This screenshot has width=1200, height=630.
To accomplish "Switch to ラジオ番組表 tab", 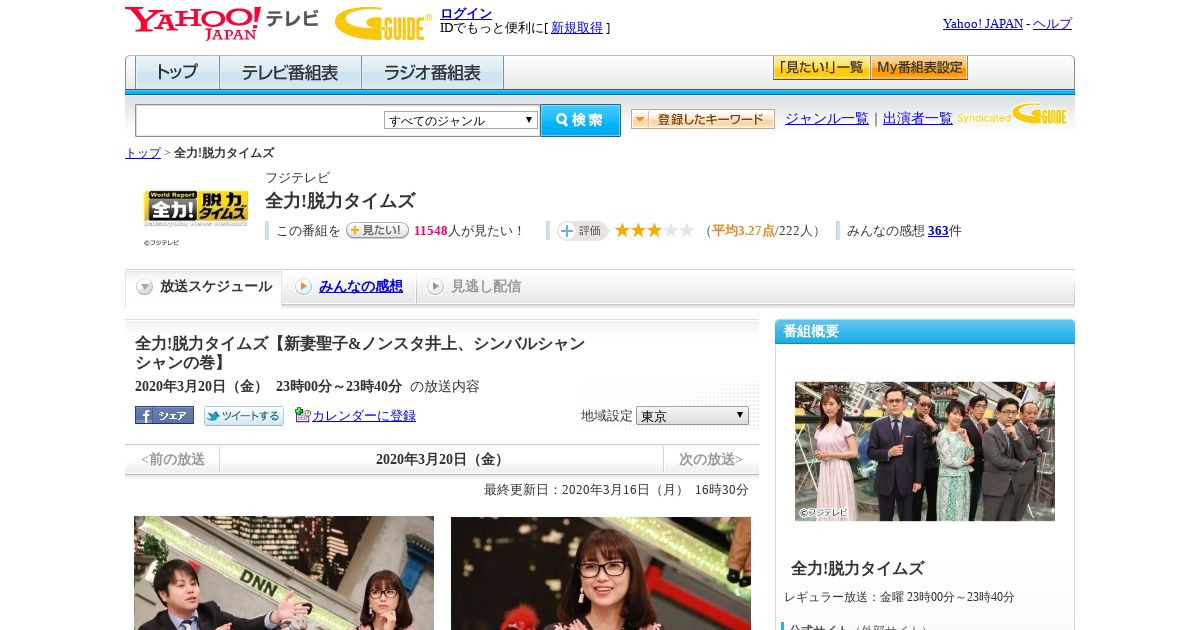I will [x=432, y=73].
